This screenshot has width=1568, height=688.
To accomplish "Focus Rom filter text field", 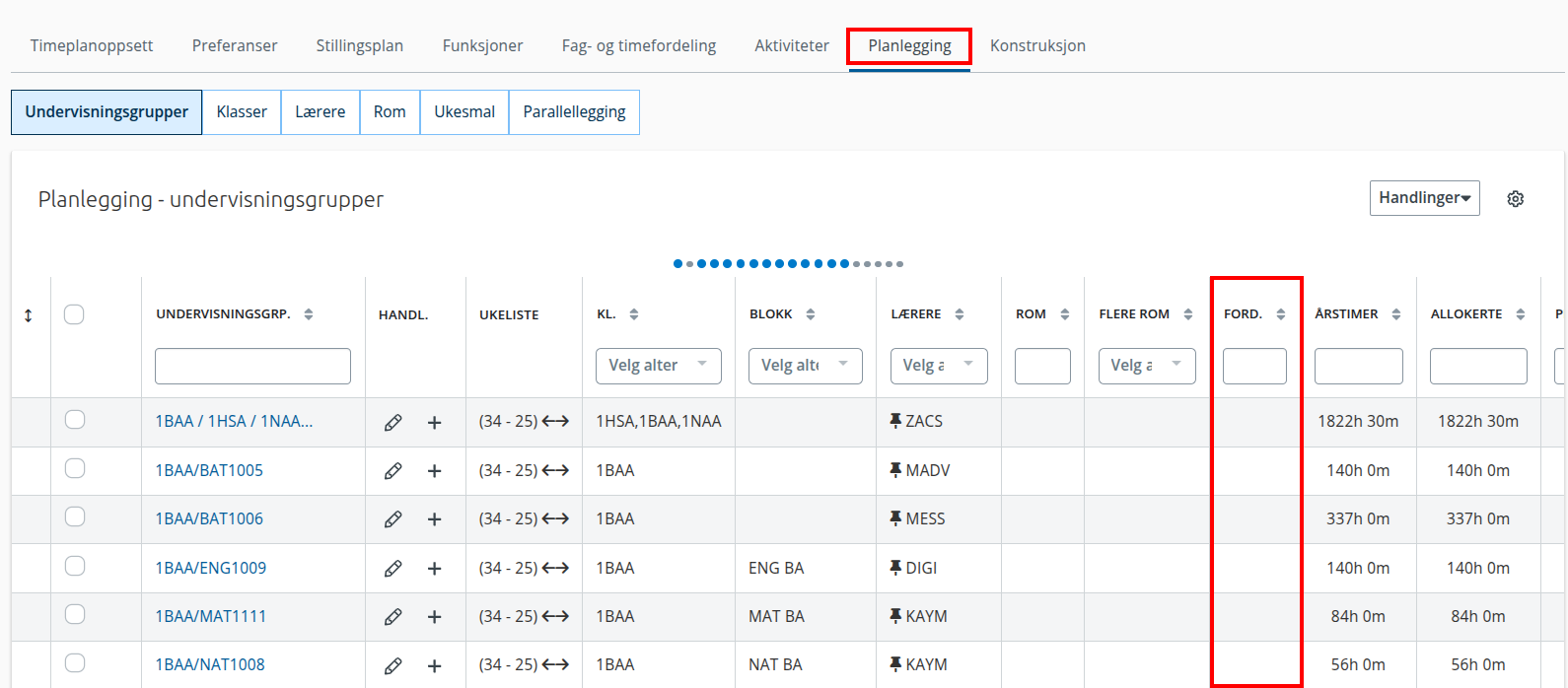I will pyautogui.click(x=1042, y=366).
